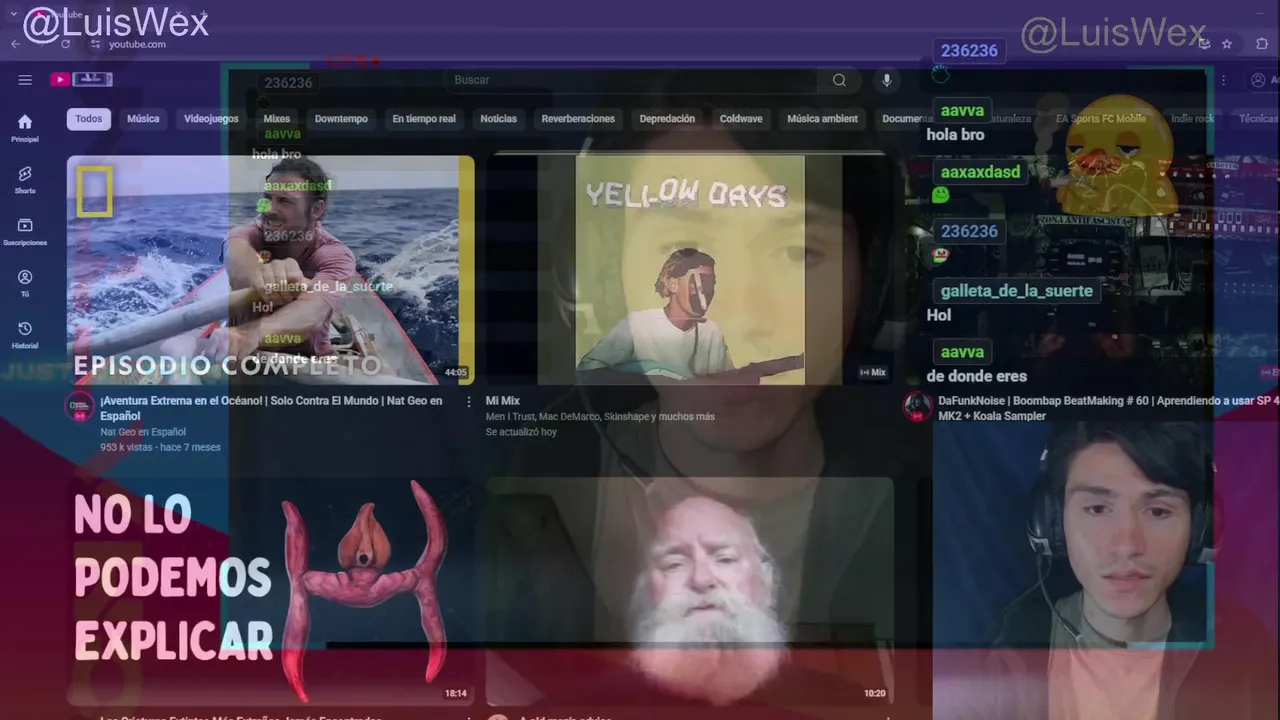
Task: Click the 10:20 duration badge
Action: pyautogui.click(x=874, y=693)
